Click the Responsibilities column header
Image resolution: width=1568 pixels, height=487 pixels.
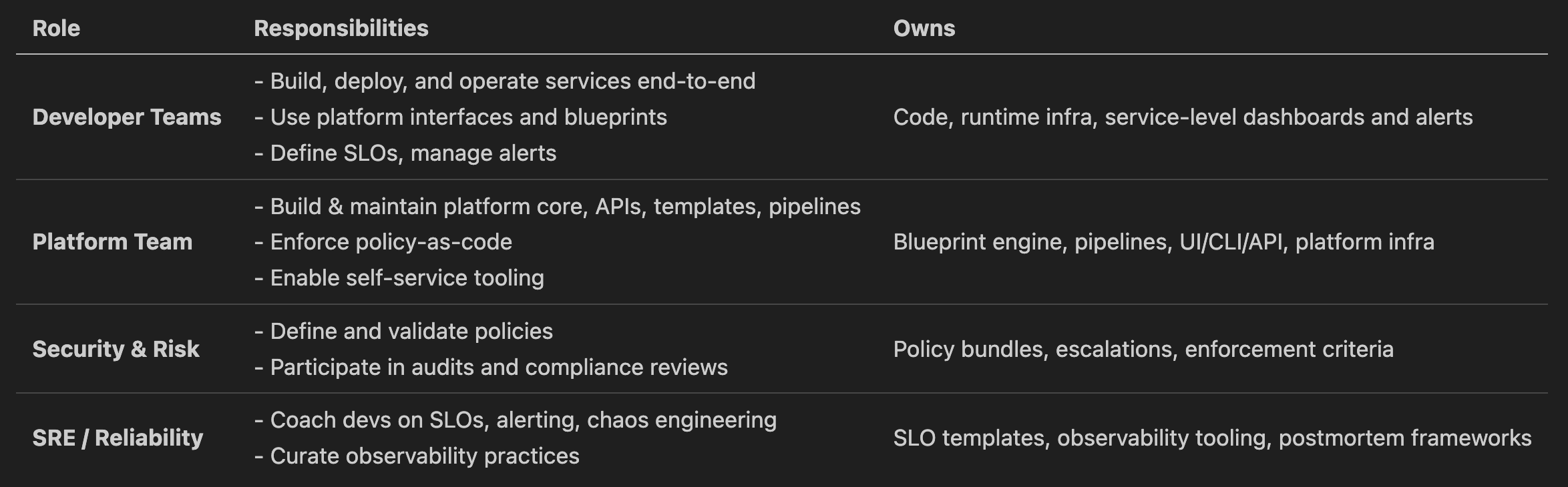tap(341, 28)
